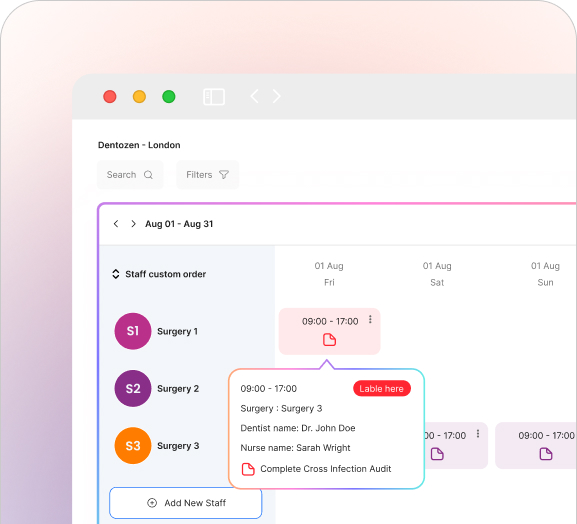The image size is (577, 524).
Task: Select the Surgery 2 row label
Action: (178, 389)
